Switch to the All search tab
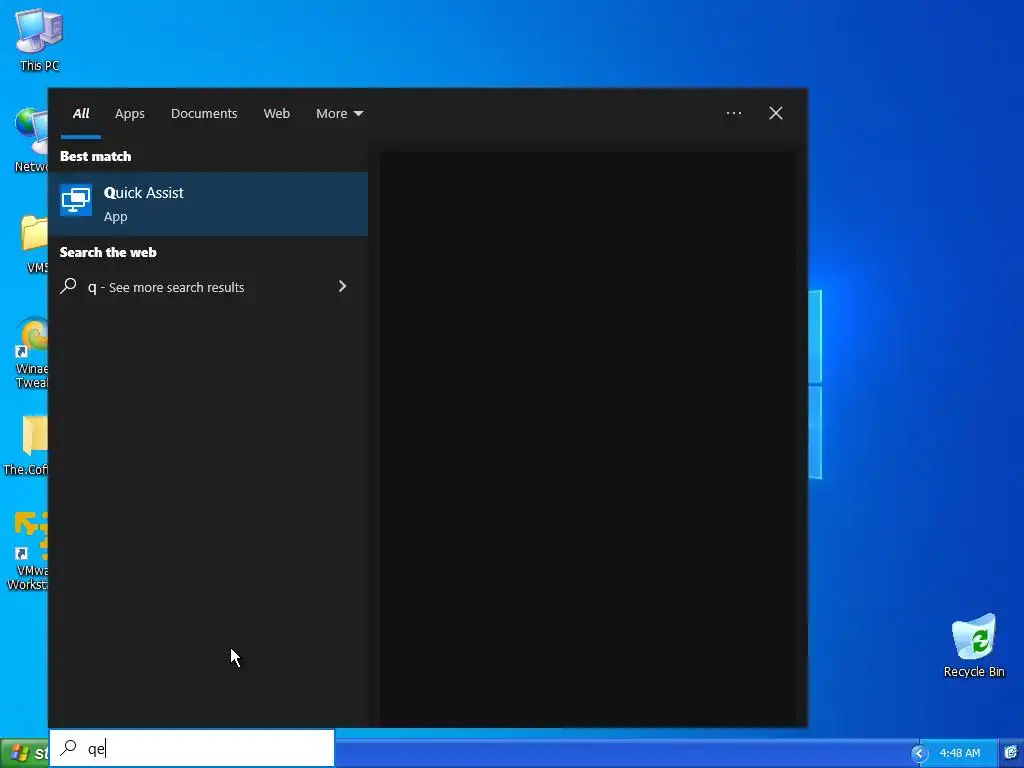 coord(81,114)
